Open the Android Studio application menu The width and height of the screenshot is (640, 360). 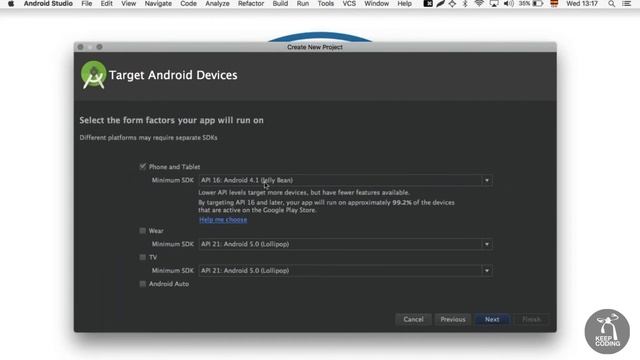pyautogui.click(x=48, y=4)
